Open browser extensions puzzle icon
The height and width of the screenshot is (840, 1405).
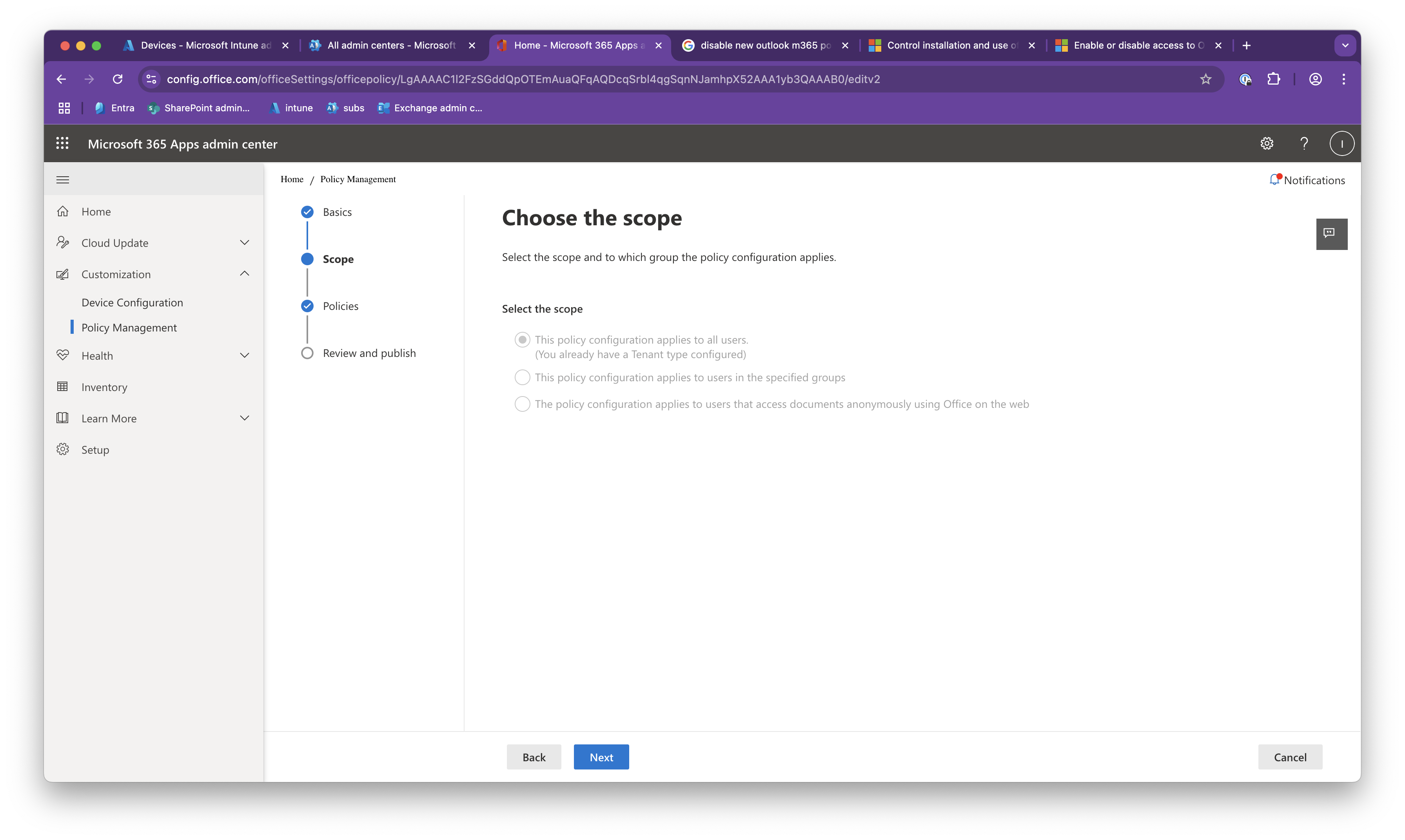coord(1274,79)
